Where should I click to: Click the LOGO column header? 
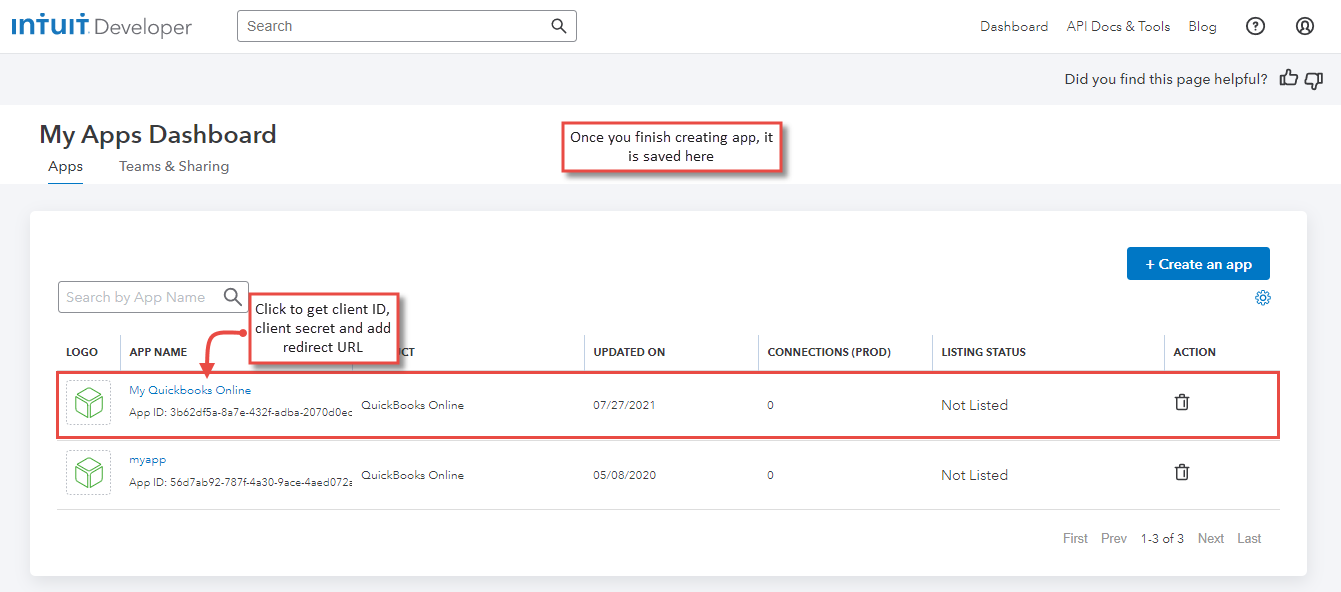[82, 352]
